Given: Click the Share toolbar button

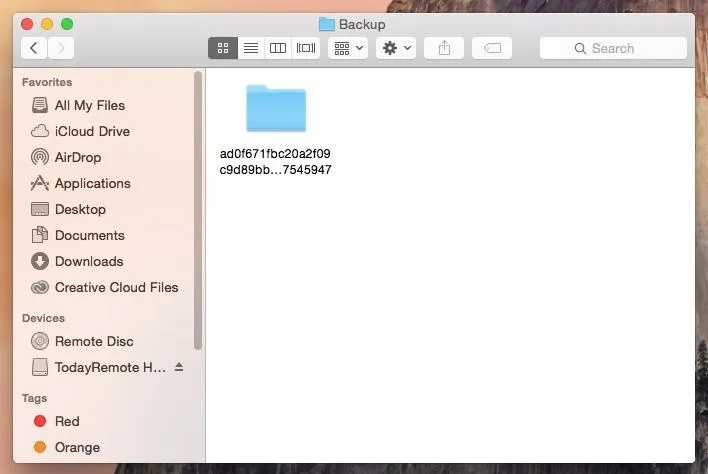Looking at the screenshot, I should tap(444, 48).
